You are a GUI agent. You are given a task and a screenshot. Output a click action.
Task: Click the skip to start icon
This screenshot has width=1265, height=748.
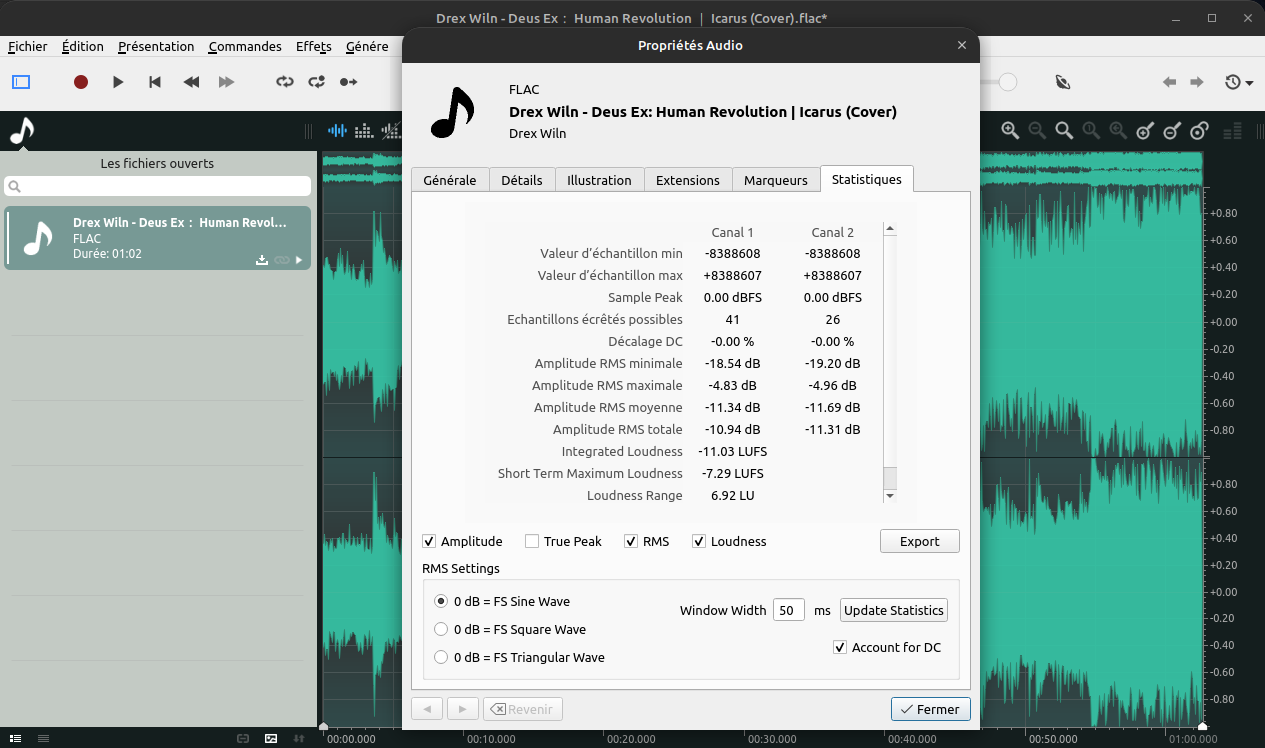155,82
